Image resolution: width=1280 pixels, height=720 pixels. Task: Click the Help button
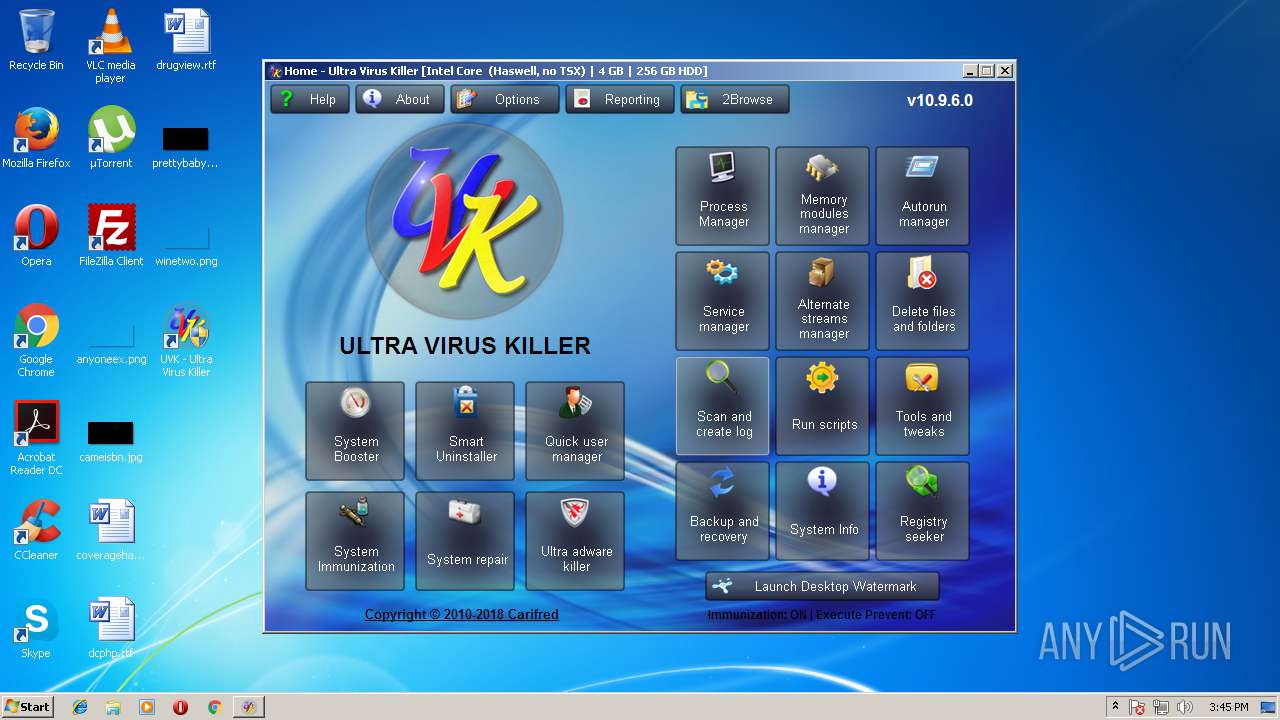[310, 99]
